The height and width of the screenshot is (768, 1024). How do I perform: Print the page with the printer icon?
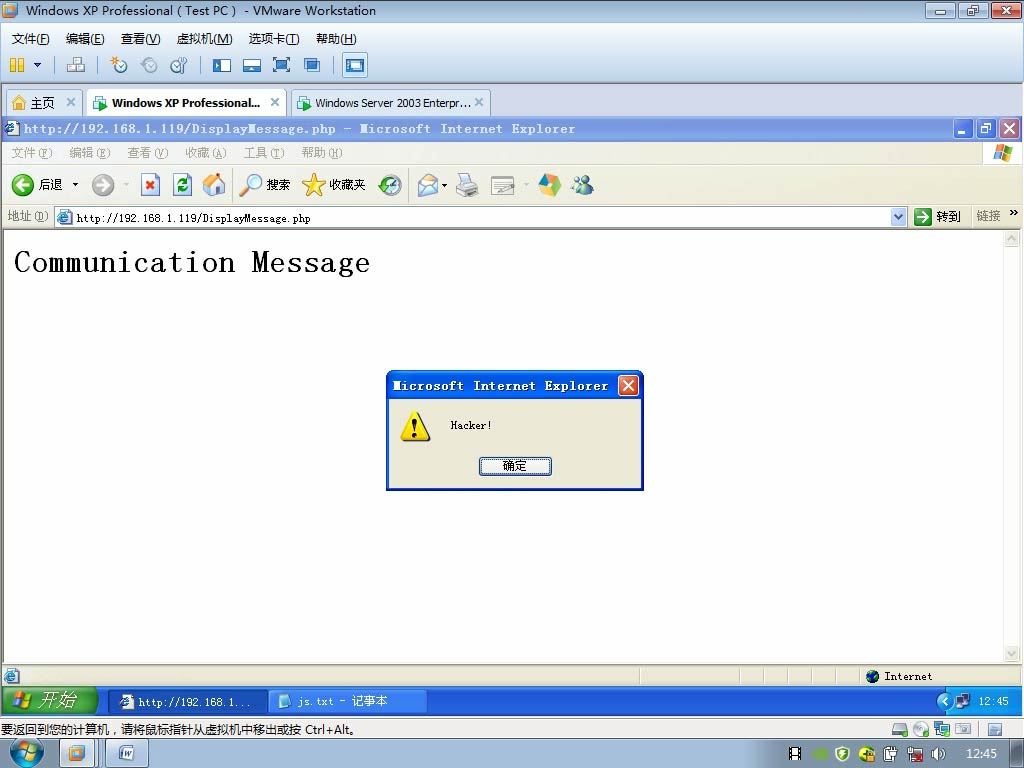[467, 185]
